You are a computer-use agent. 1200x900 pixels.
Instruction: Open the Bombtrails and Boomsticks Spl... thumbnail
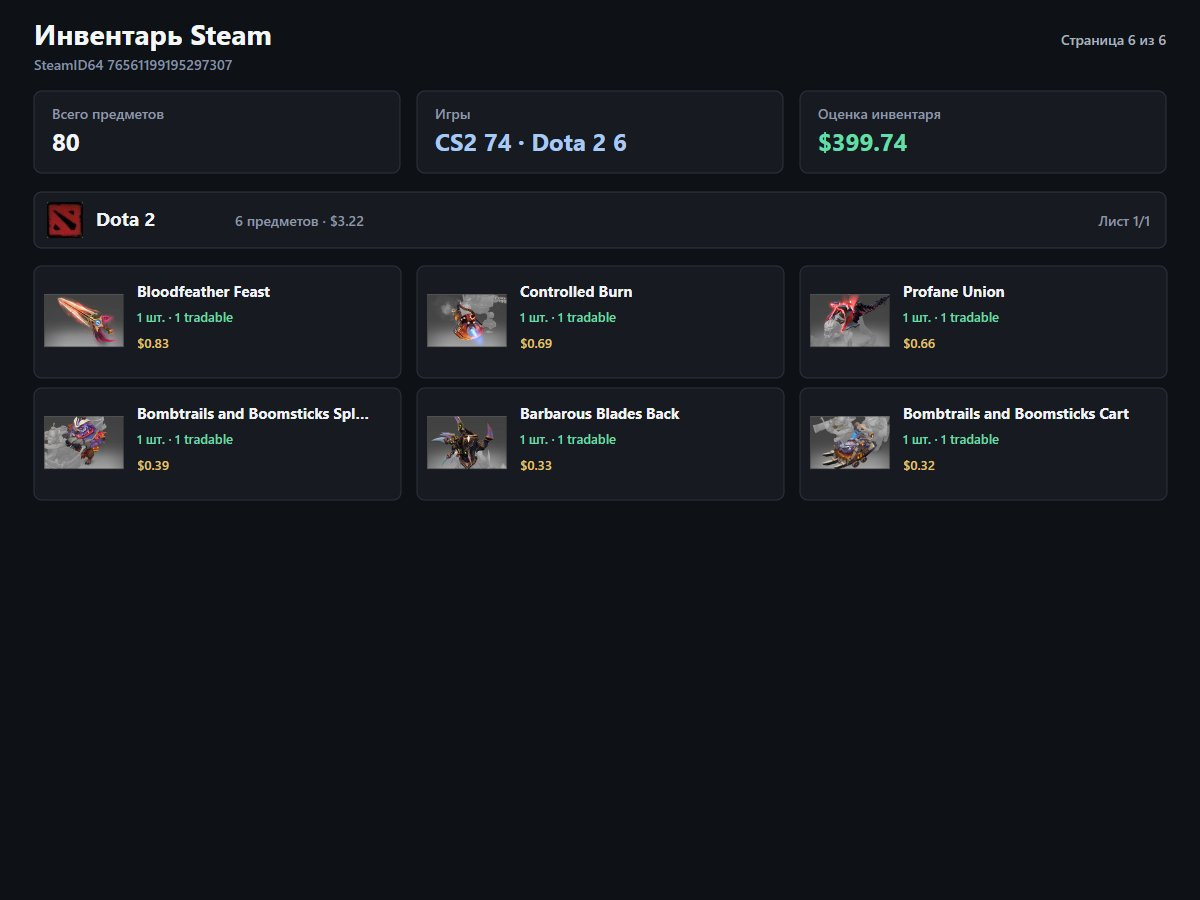click(84, 443)
